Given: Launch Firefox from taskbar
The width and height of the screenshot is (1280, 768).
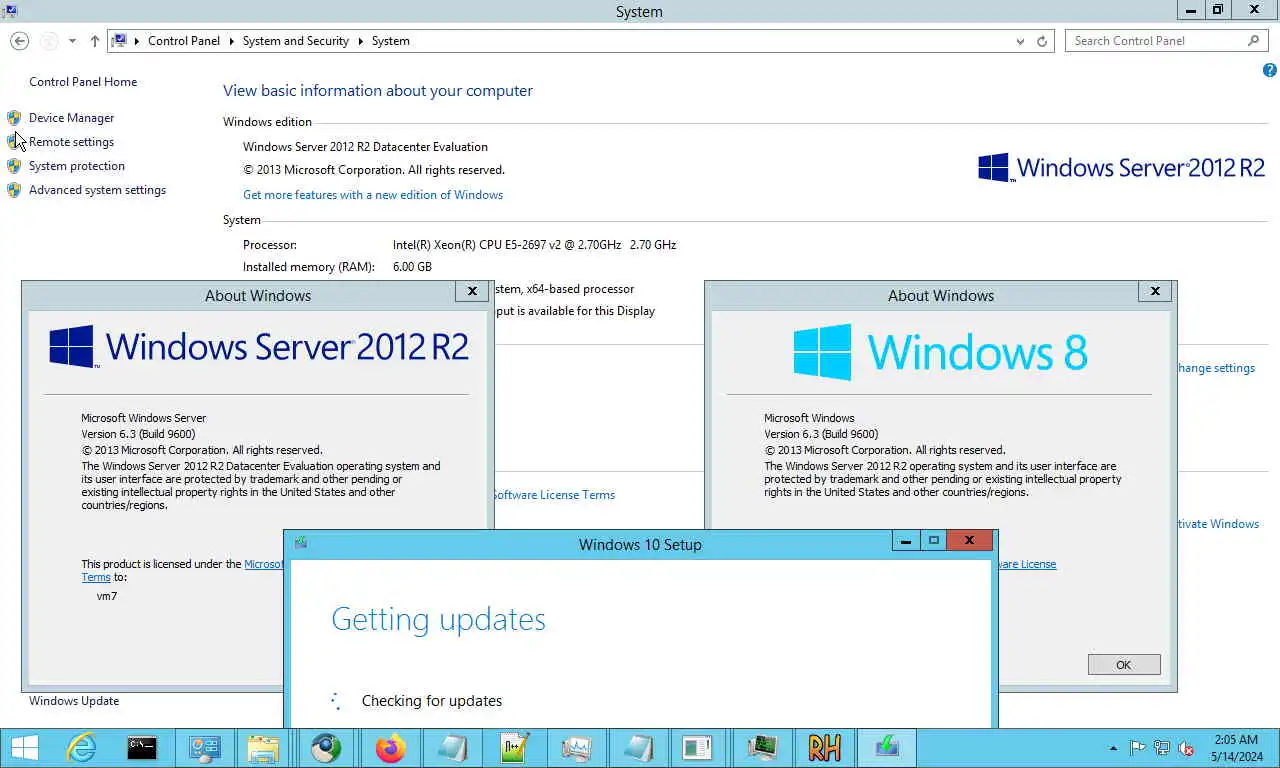Looking at the screenshot, I should [x=390, y=748].
